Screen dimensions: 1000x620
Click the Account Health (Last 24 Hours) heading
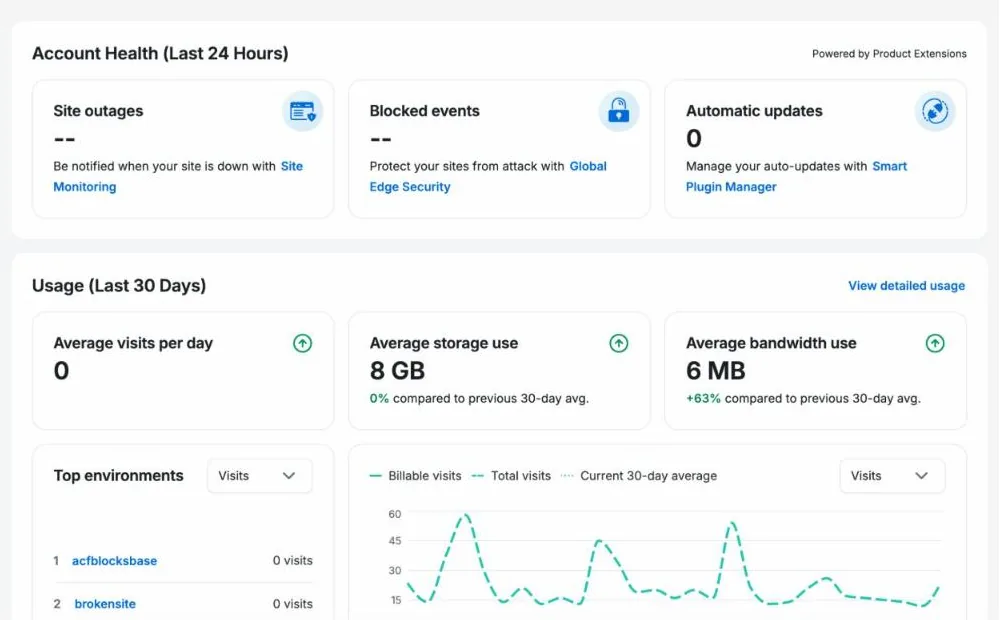click(x=160, y=54)
